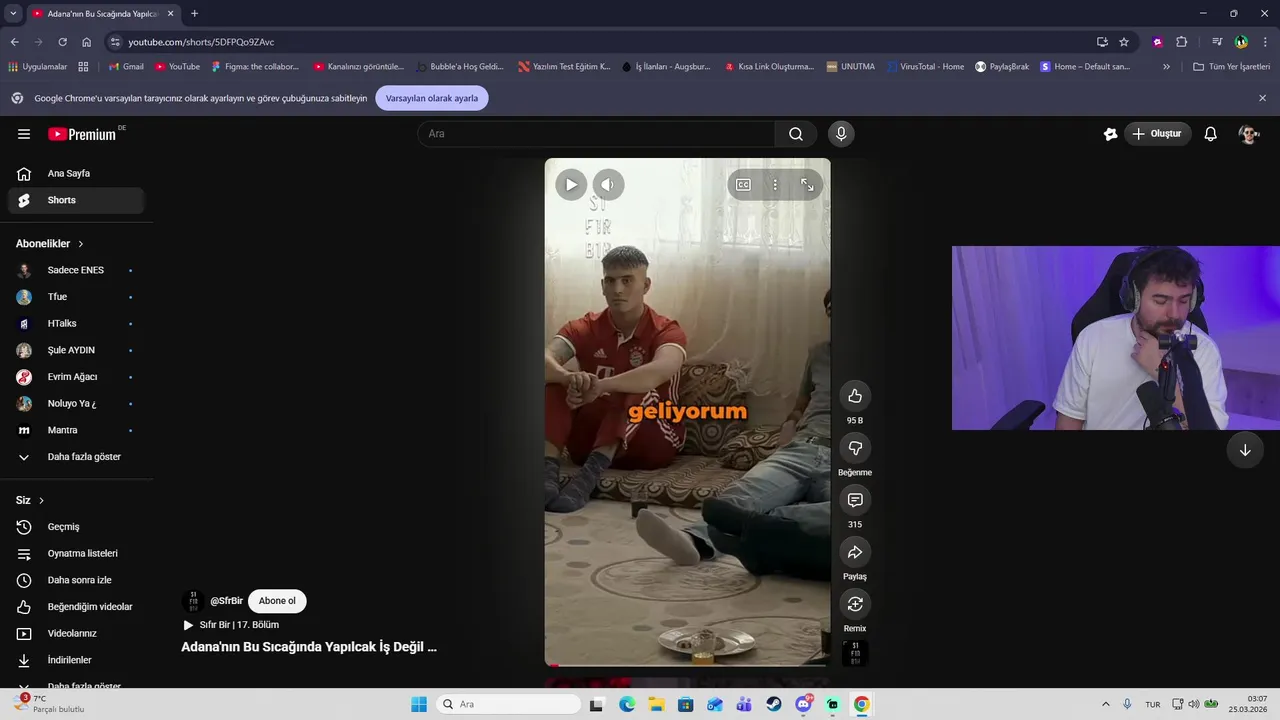
Task: Dismiss the default browser infobar
Action: point(1262,98)
